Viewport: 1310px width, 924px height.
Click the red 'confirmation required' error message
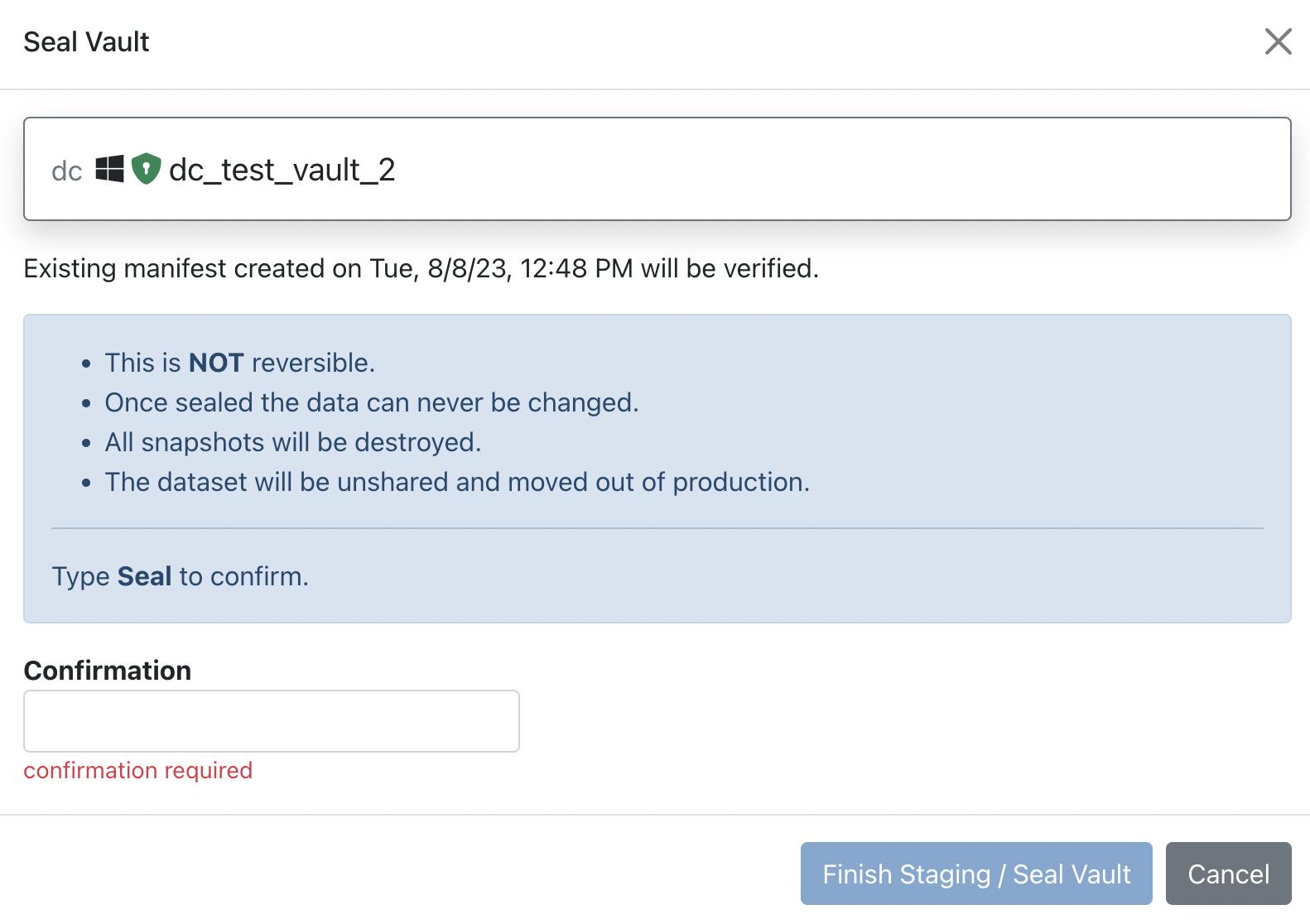(137, 770)
